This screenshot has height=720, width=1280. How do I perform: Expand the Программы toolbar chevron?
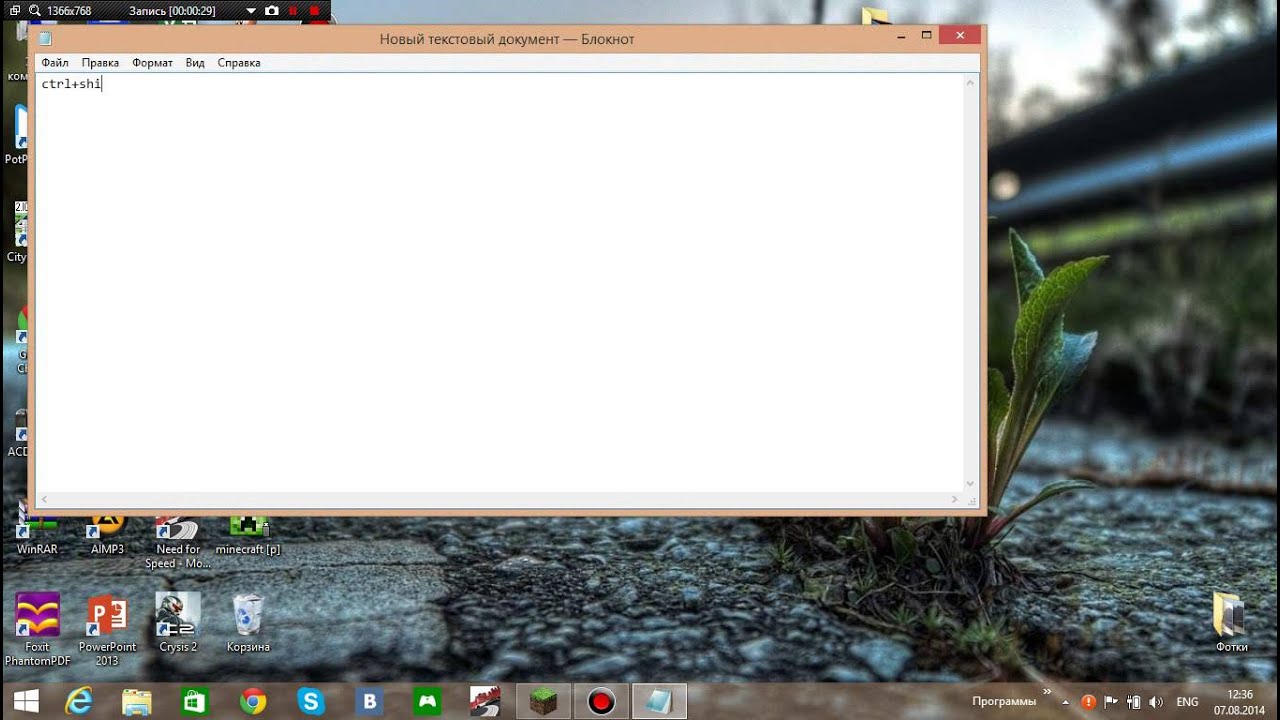pyautogui.click(x=1048, y=691)
